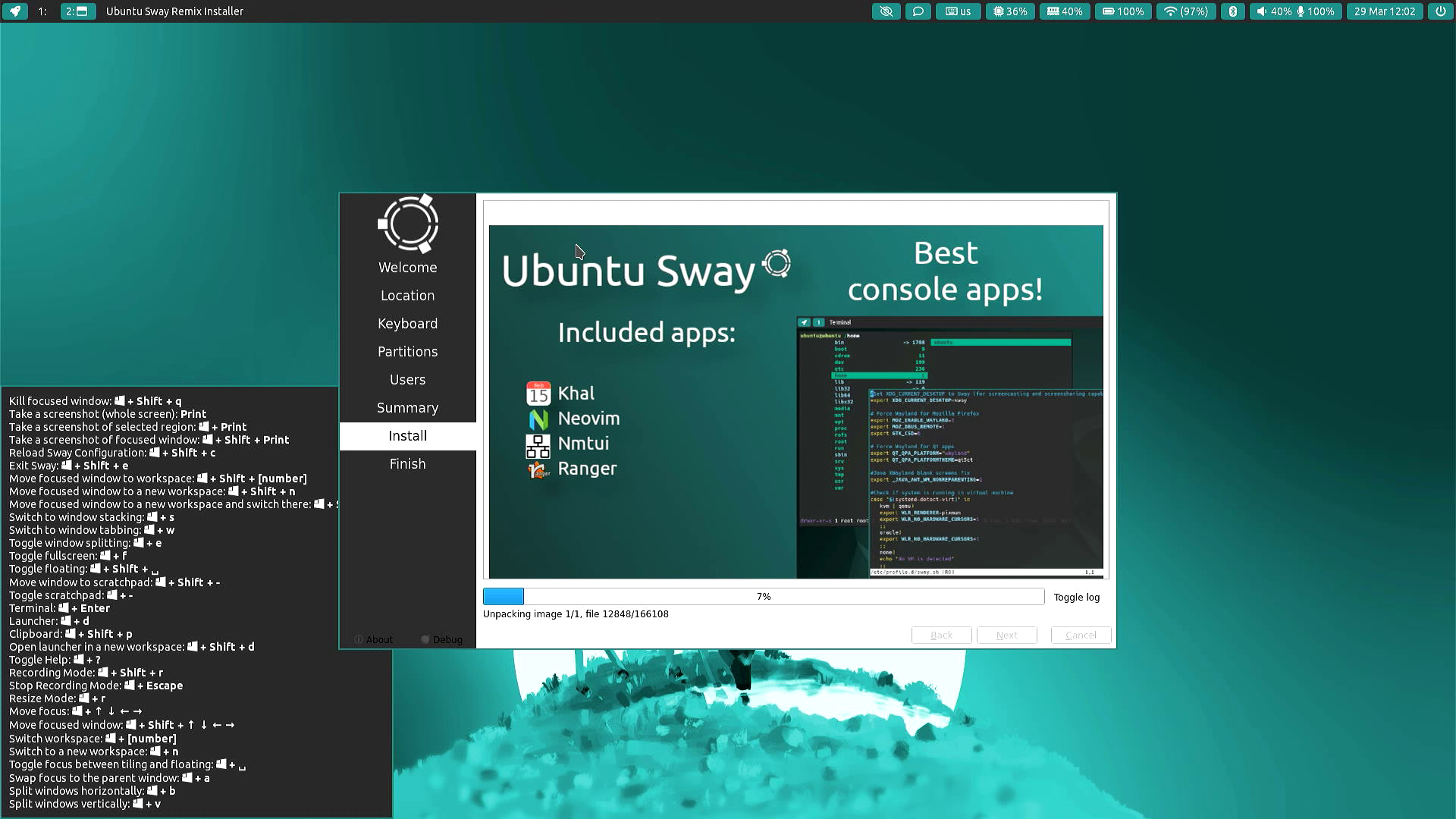The image size is (1456, 819).
Task: Select the Partitions step in installer
Action: [407, 351]
